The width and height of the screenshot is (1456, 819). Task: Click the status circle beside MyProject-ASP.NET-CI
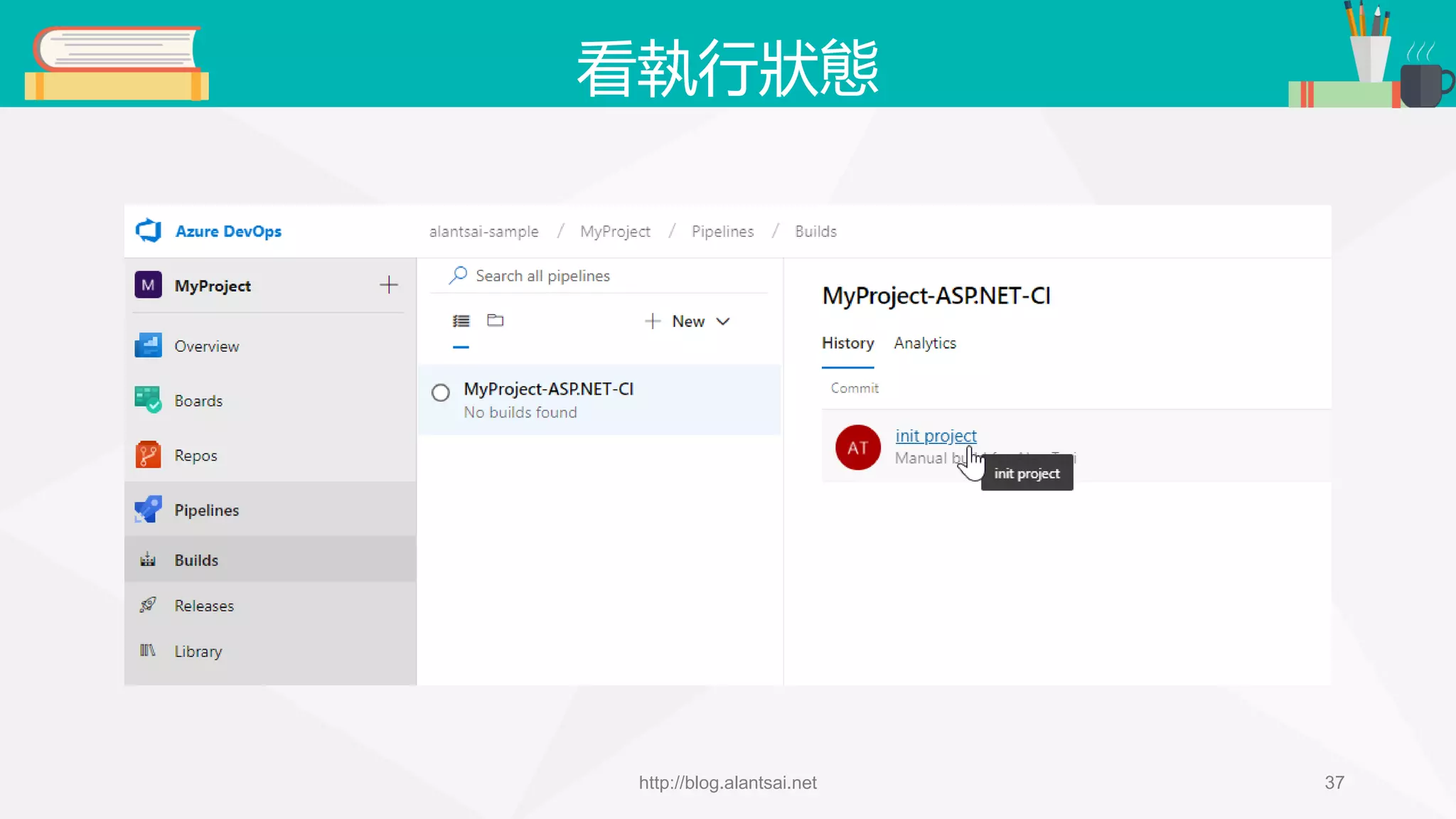441,392
